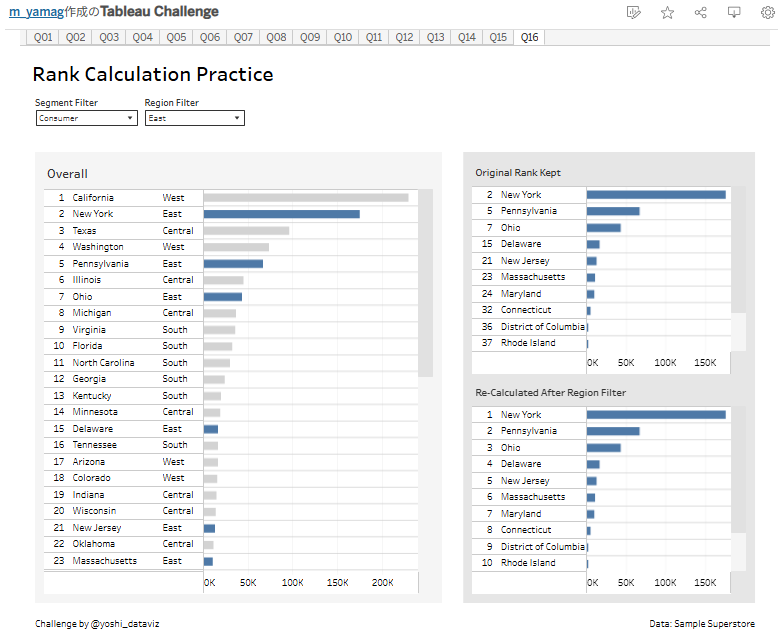Click Maryland in Original Rank Kept
Image resolution: width=778 pixels, height=637 pixels.
pos(521,294)
